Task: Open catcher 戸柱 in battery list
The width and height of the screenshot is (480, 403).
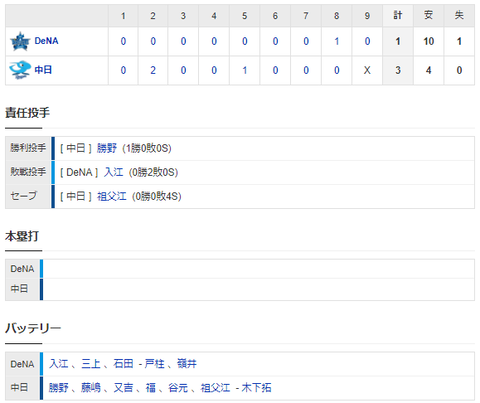Action: coord(155,364)
